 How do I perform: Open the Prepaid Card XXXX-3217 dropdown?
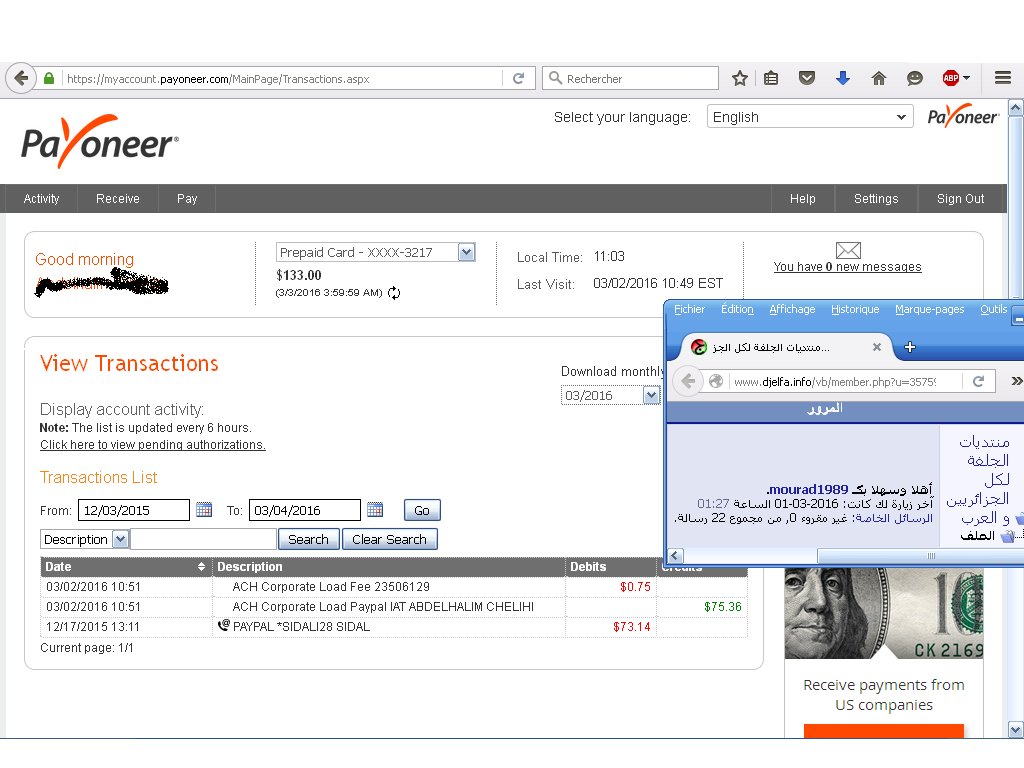(376, 252)
